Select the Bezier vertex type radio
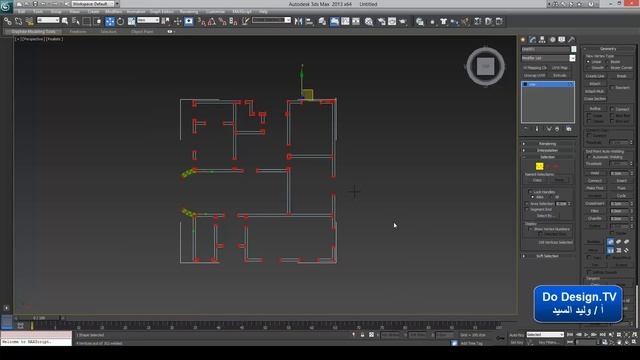The height and width of the screenshot is (360, 640). (x=608, y=62)
